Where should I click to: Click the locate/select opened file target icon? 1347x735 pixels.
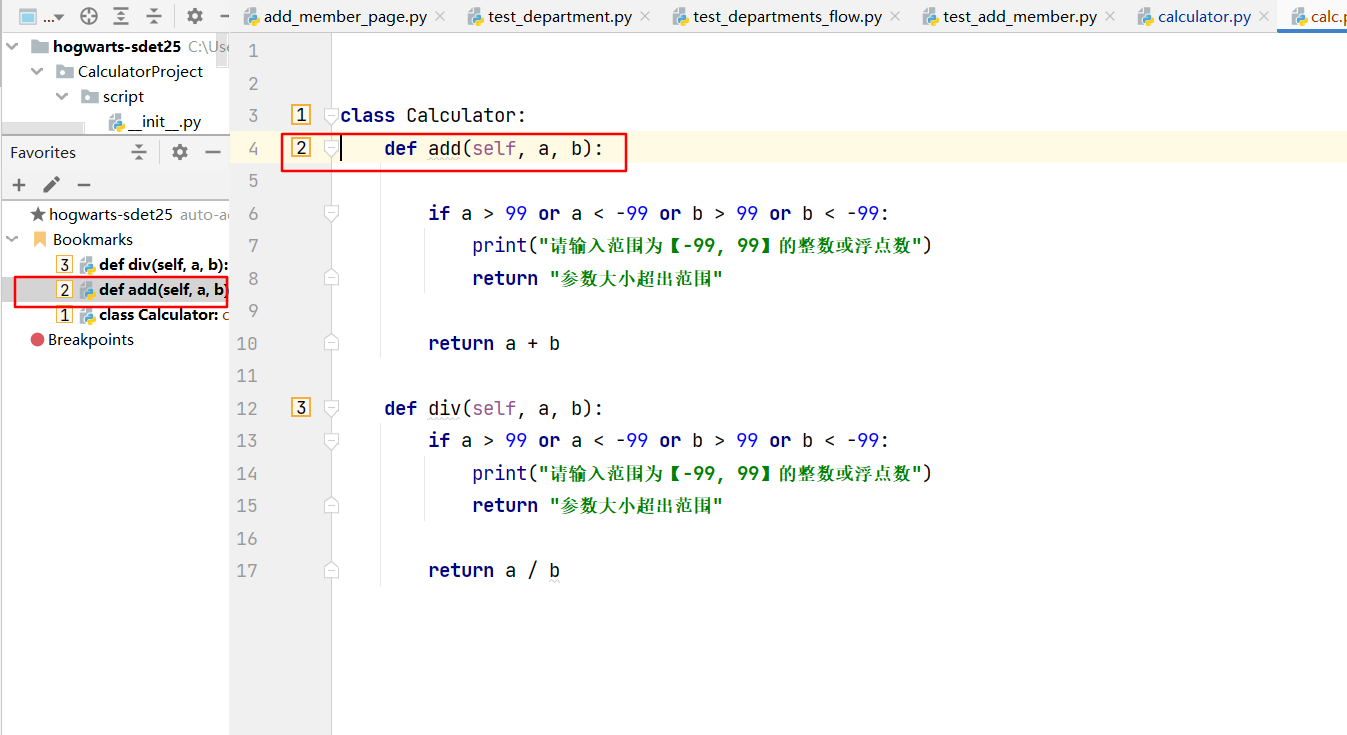coord(89,16)
